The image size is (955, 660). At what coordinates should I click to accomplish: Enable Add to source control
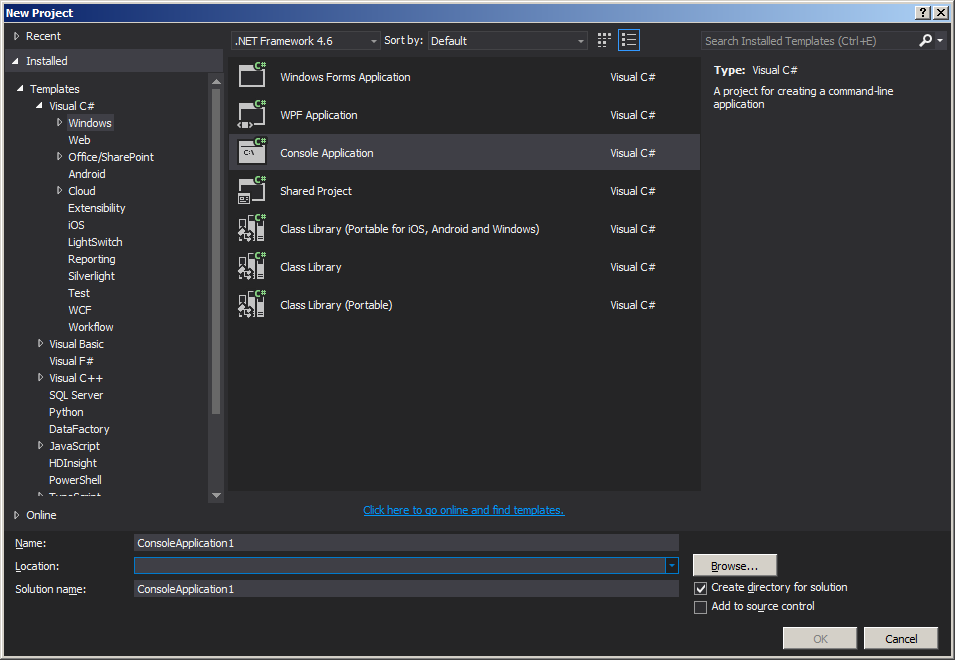point(701,607)
